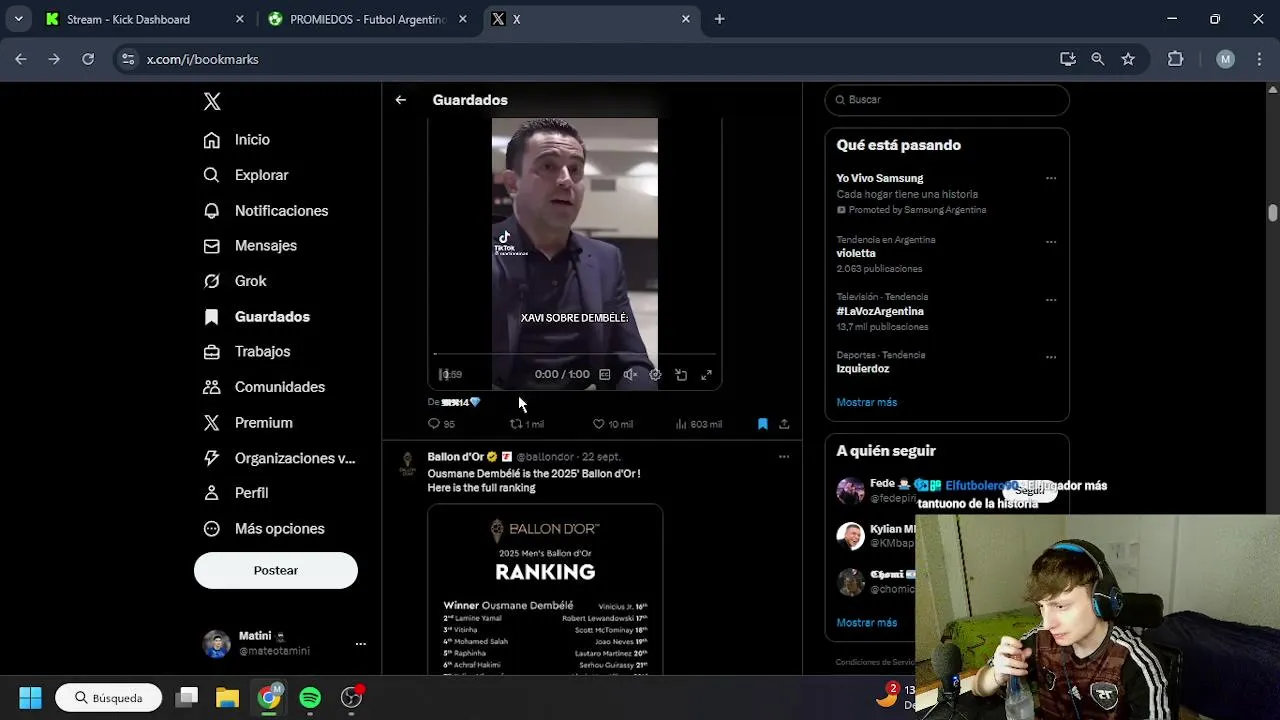Switch to PROMIEDOS Futbol Argentino tab
The image size is (1280, 720).
pyautogui.click(x=368, y=19)
